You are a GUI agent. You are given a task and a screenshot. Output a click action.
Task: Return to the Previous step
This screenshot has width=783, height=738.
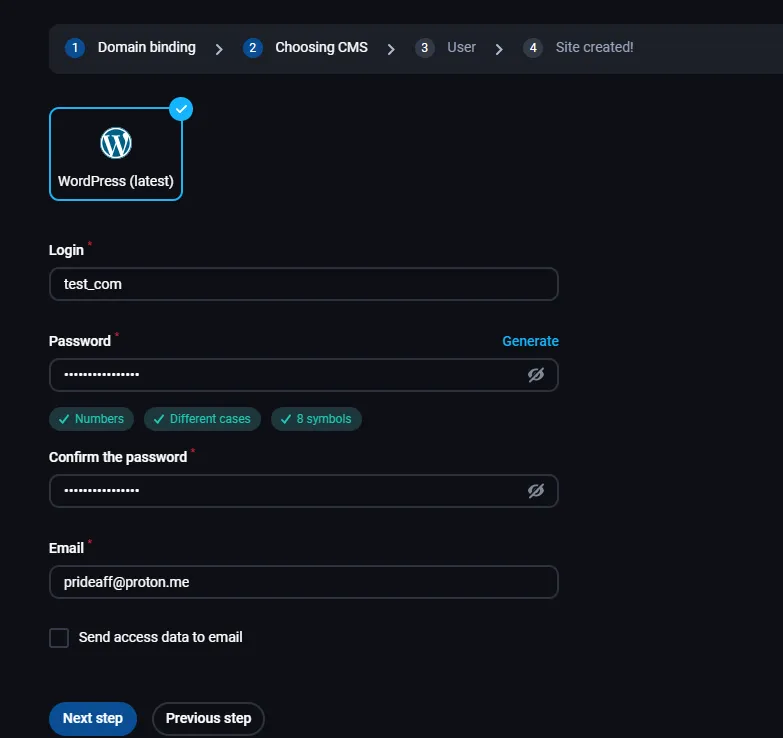click(208, 719)
